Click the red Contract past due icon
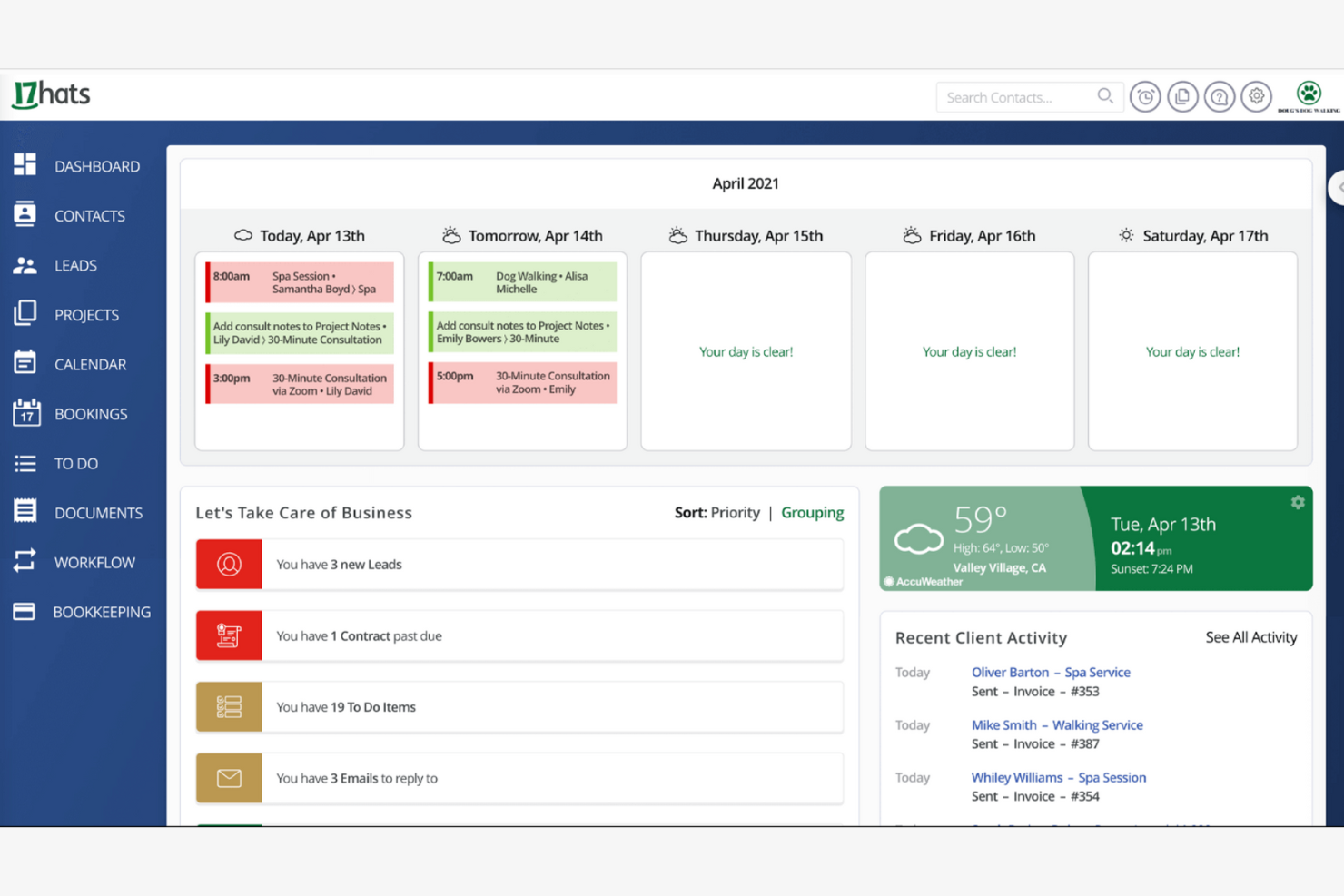 (x=229, y=635)
